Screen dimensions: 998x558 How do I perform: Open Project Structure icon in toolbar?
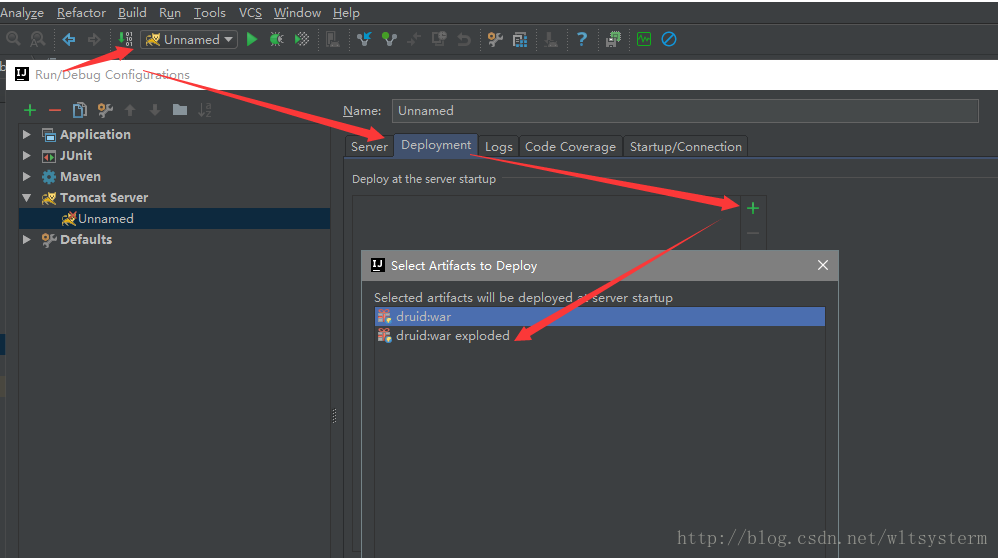tap(520, 39)
